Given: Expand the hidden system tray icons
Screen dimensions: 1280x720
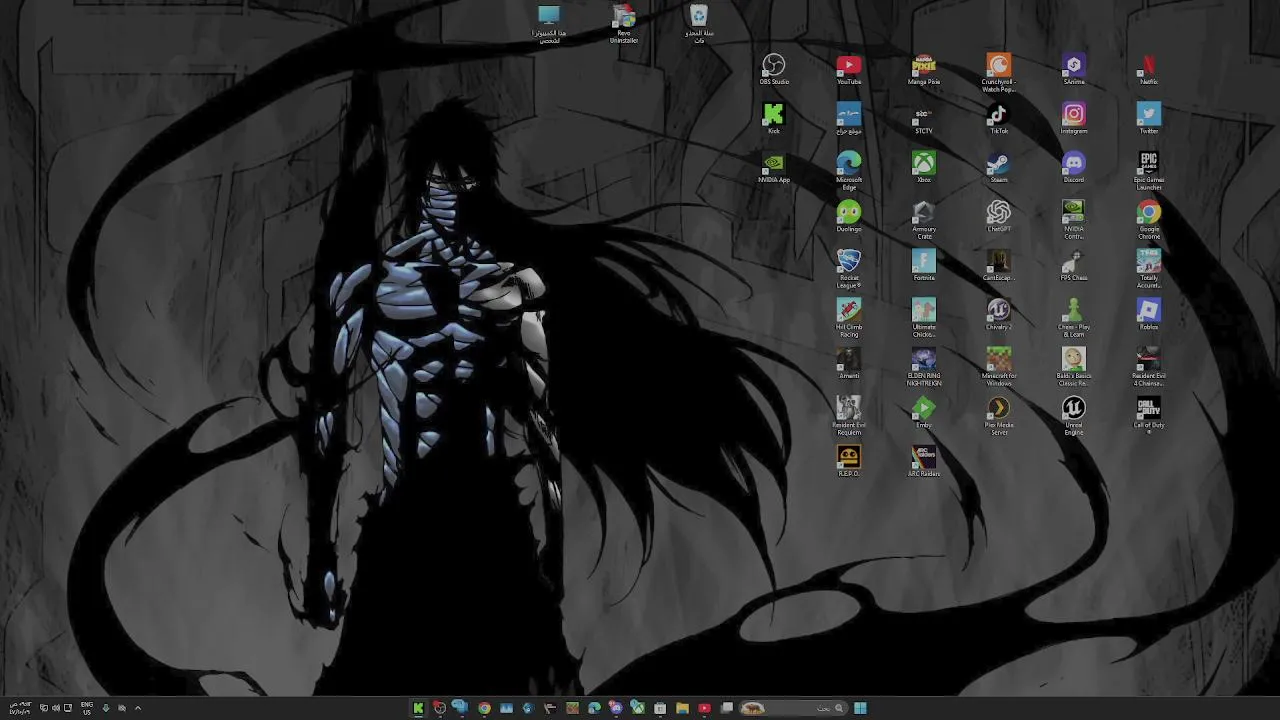Looking at the screenshot, I should pyautogui.click(x=138, y=708).
